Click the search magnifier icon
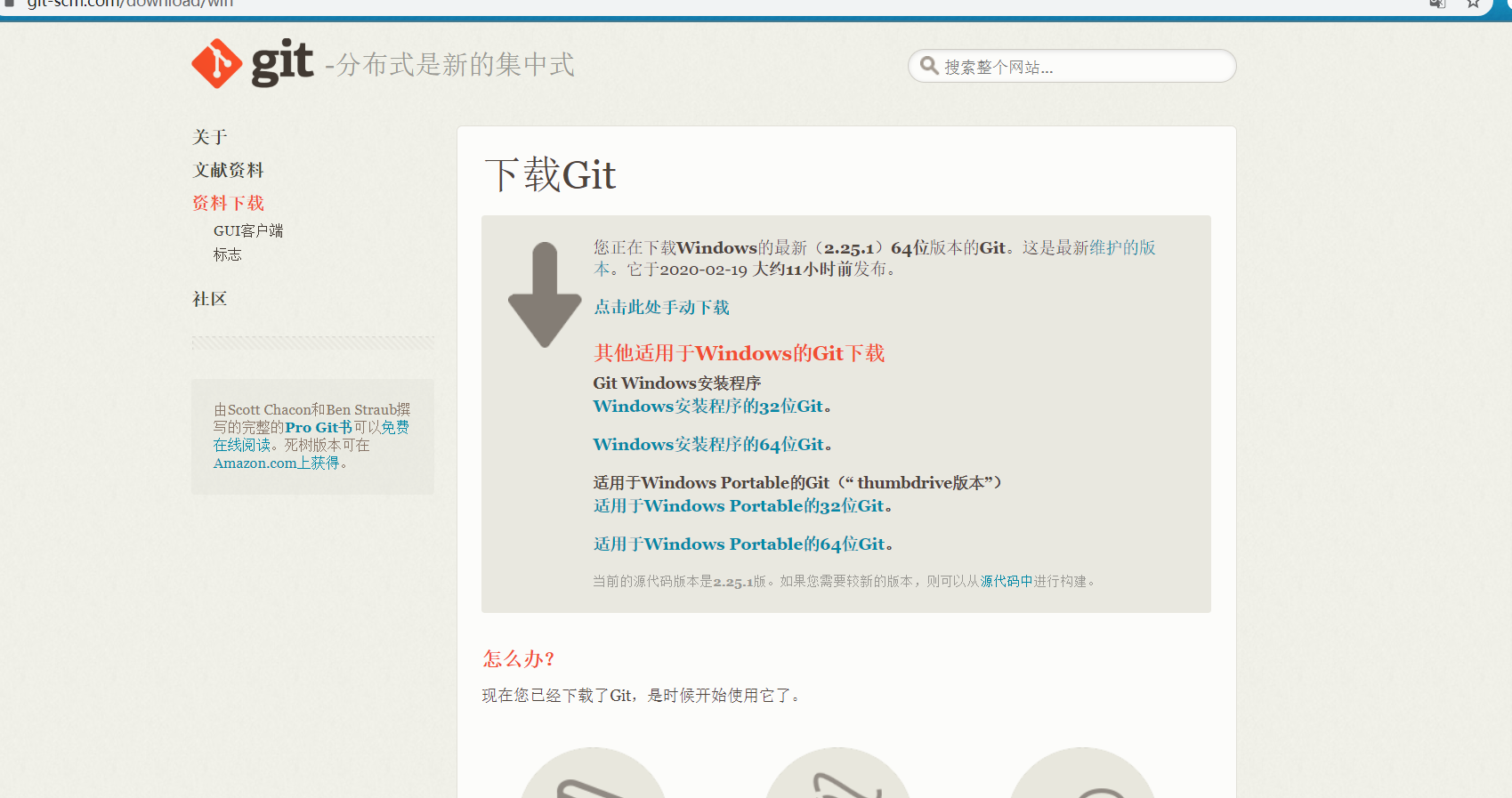This screenshot has height=798, width=1512. click(929, 66)
